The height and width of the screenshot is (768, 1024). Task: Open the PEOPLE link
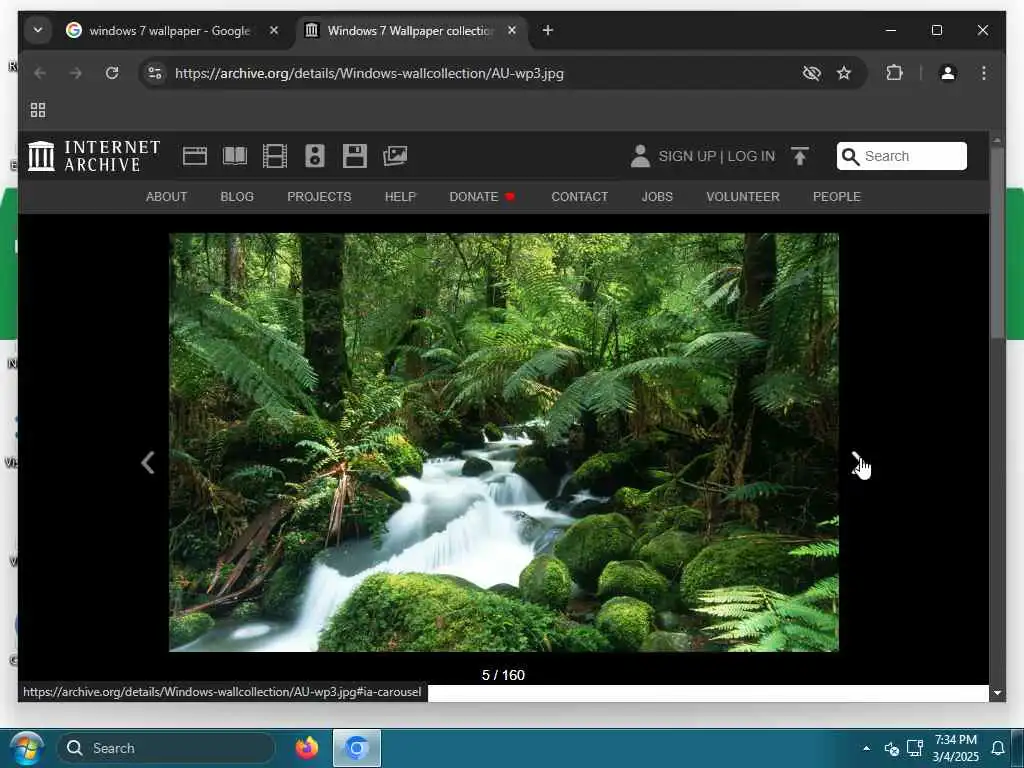[x=837, y=197]
